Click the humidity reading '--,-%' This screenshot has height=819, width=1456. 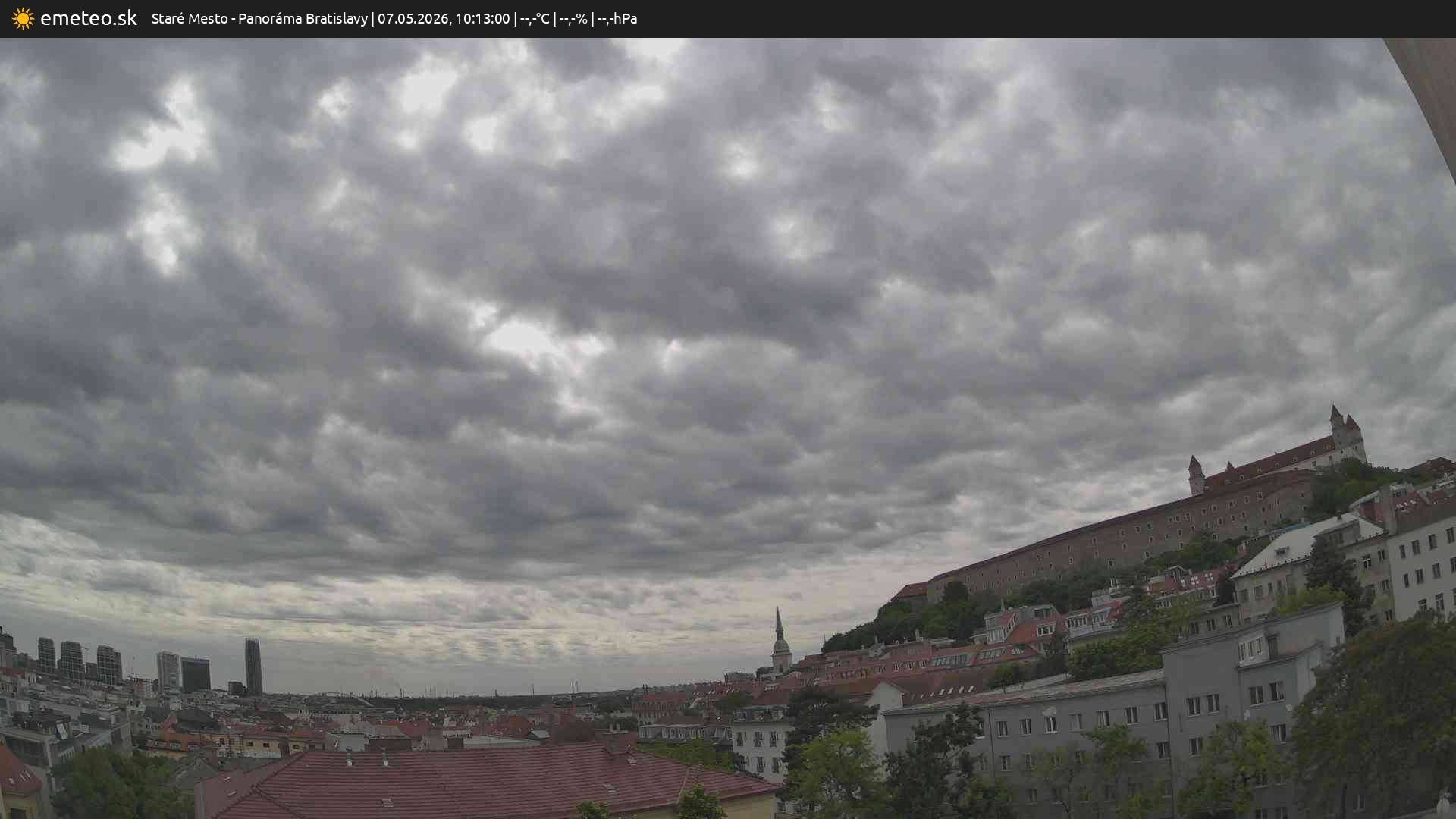[573, 19]
